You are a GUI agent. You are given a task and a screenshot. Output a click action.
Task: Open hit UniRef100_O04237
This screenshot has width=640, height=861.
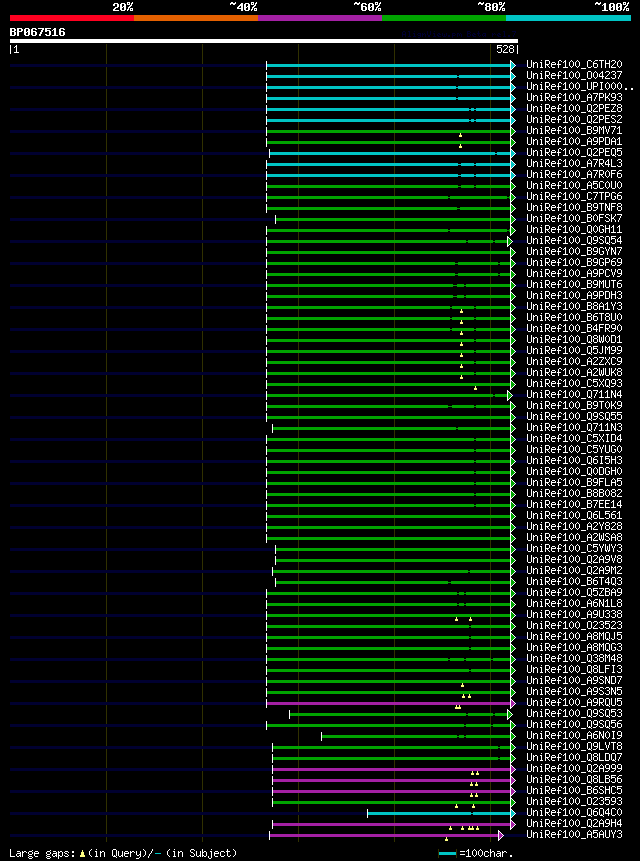click(x=574, y=76)
